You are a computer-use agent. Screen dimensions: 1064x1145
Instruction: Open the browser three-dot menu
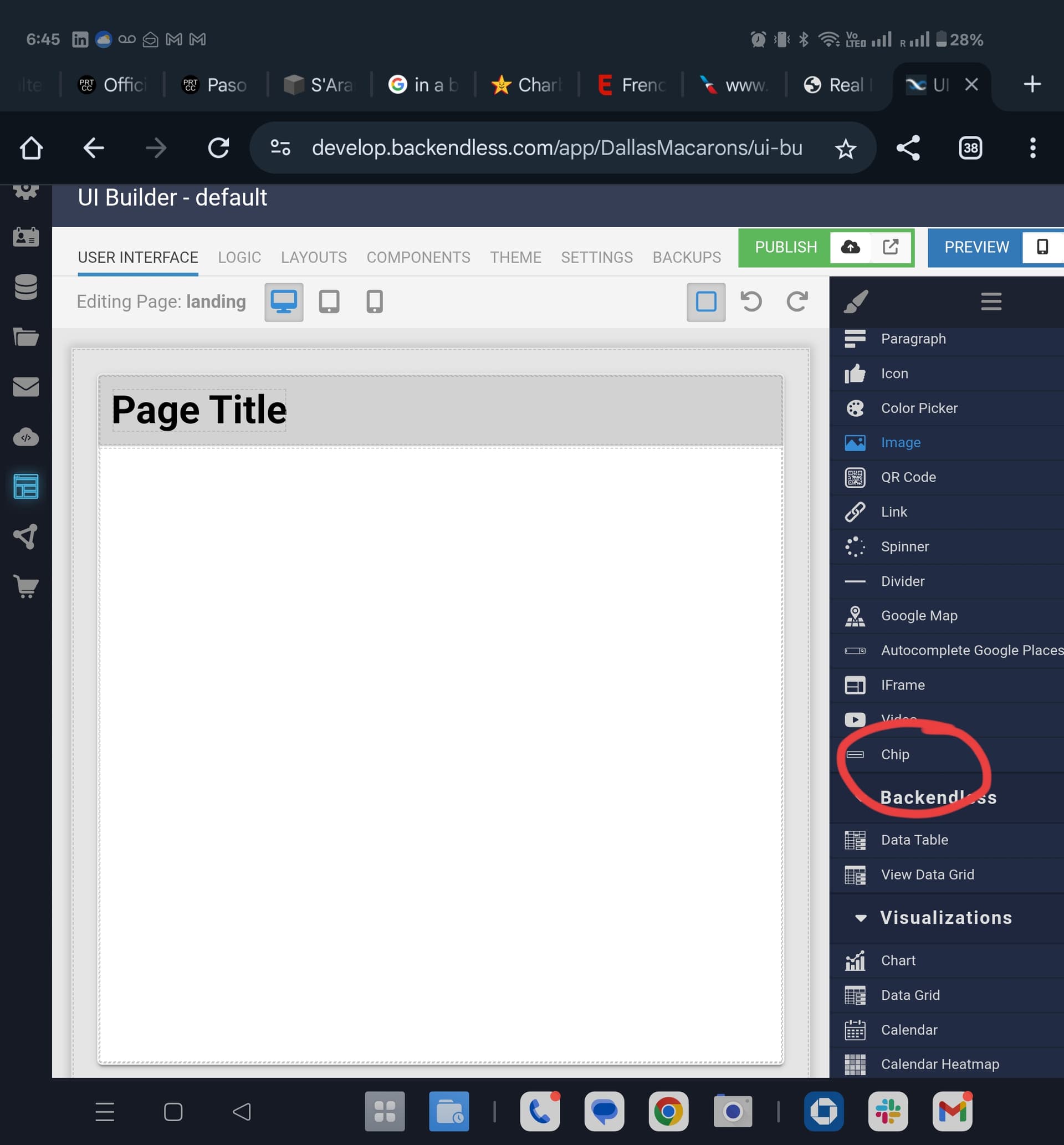(1033, 148)
